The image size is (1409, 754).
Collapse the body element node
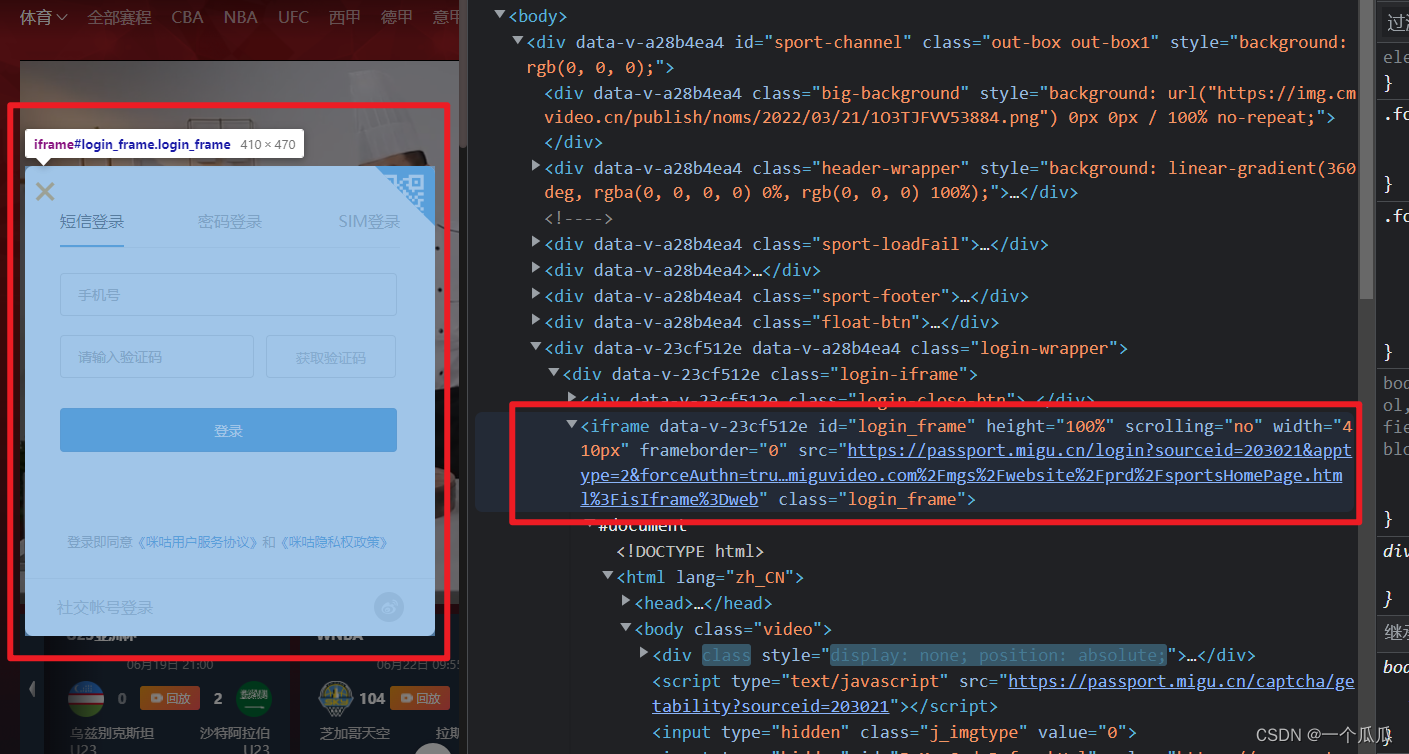click(499, 16)
